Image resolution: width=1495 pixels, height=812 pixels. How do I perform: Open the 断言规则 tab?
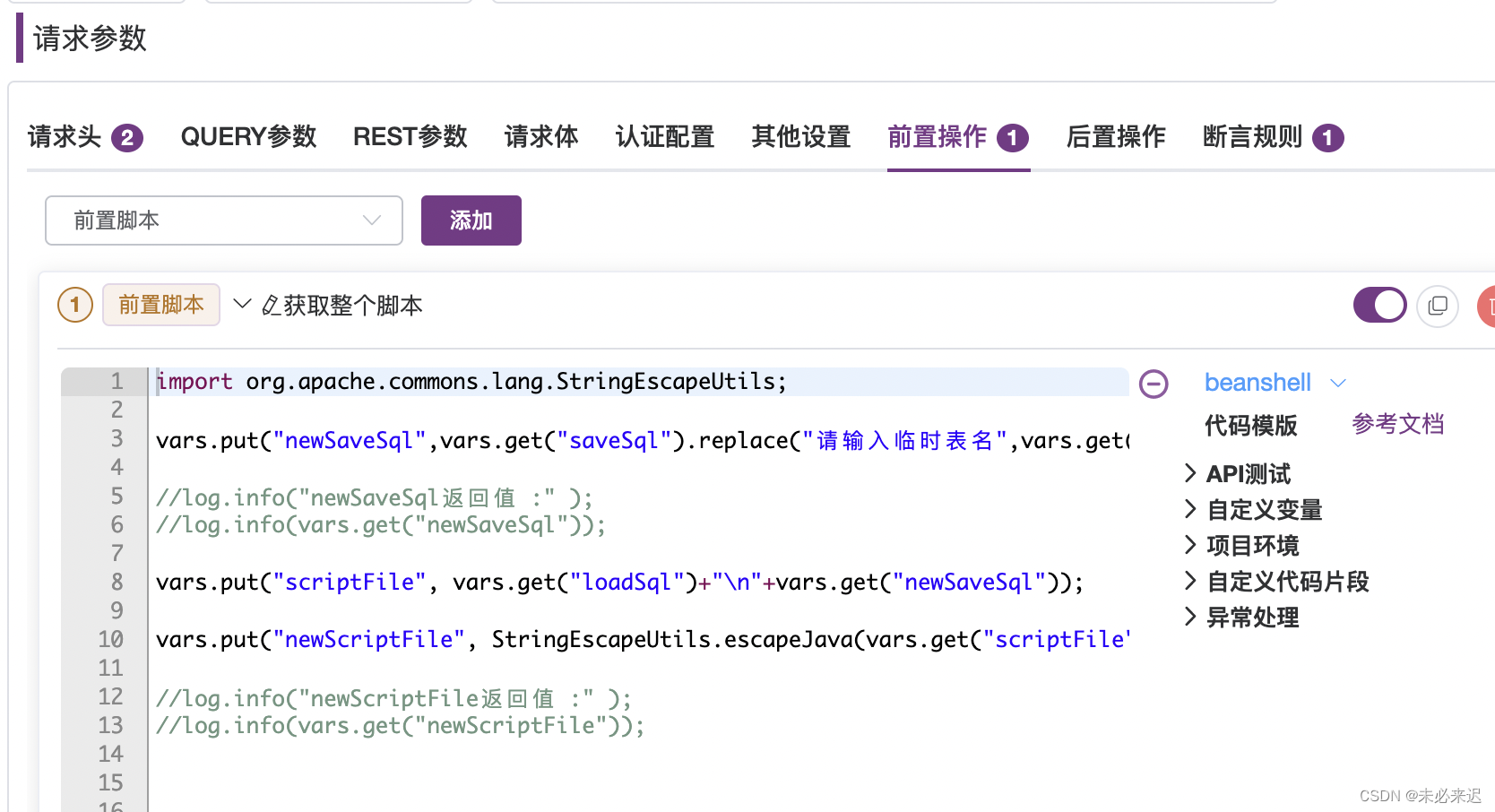coord(1253,137)
